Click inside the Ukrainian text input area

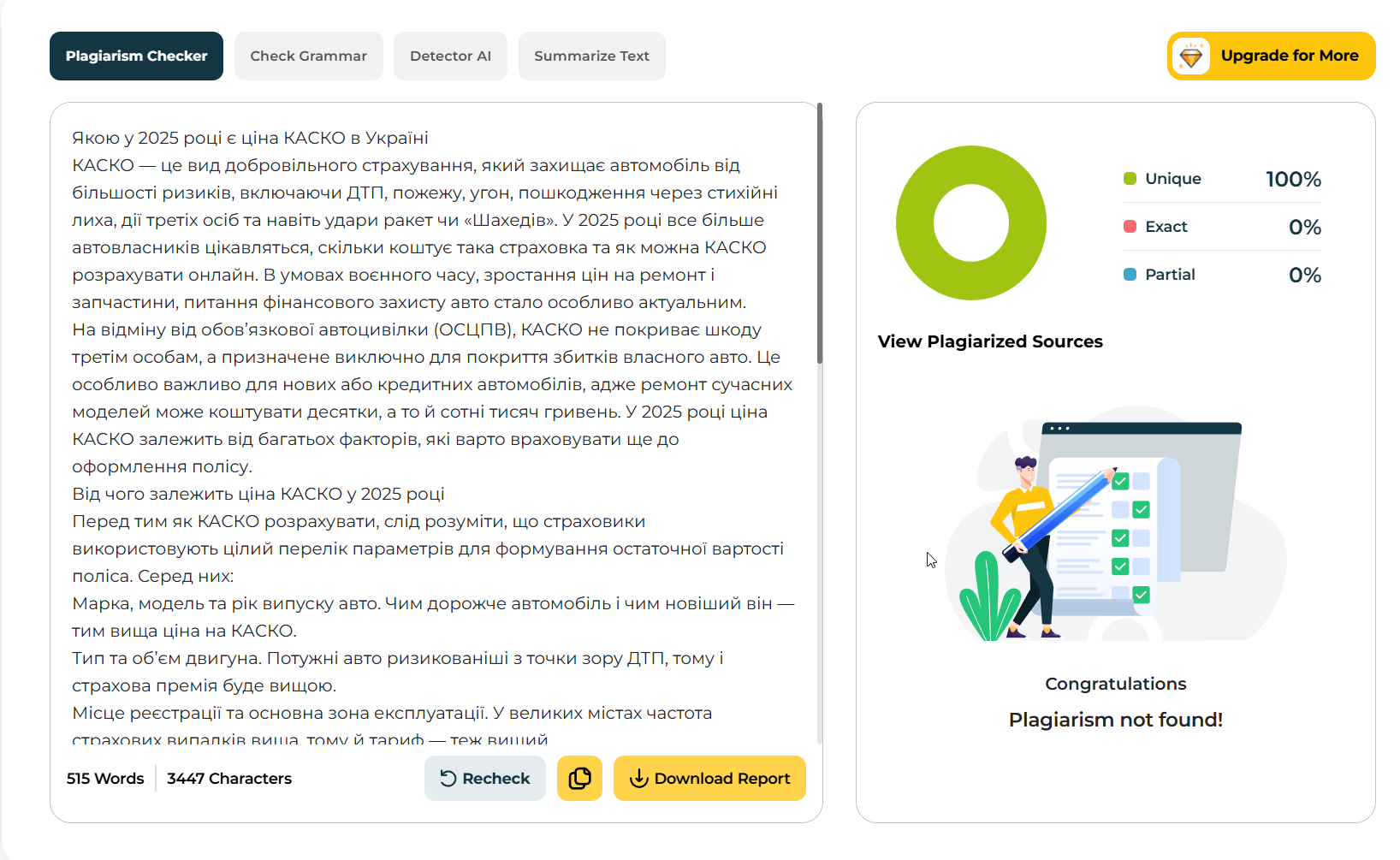click(x=433, y=428)
